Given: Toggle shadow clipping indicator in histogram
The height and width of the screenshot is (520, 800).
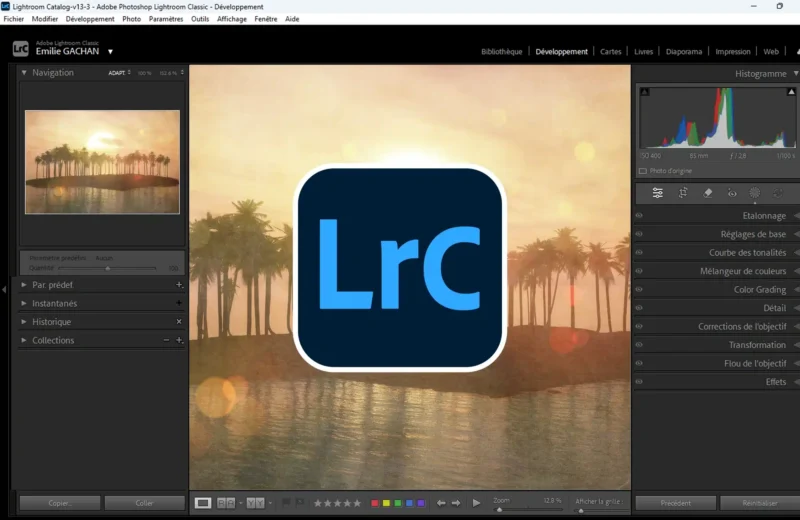Looking at the screenshot, I should click(644, 92).
